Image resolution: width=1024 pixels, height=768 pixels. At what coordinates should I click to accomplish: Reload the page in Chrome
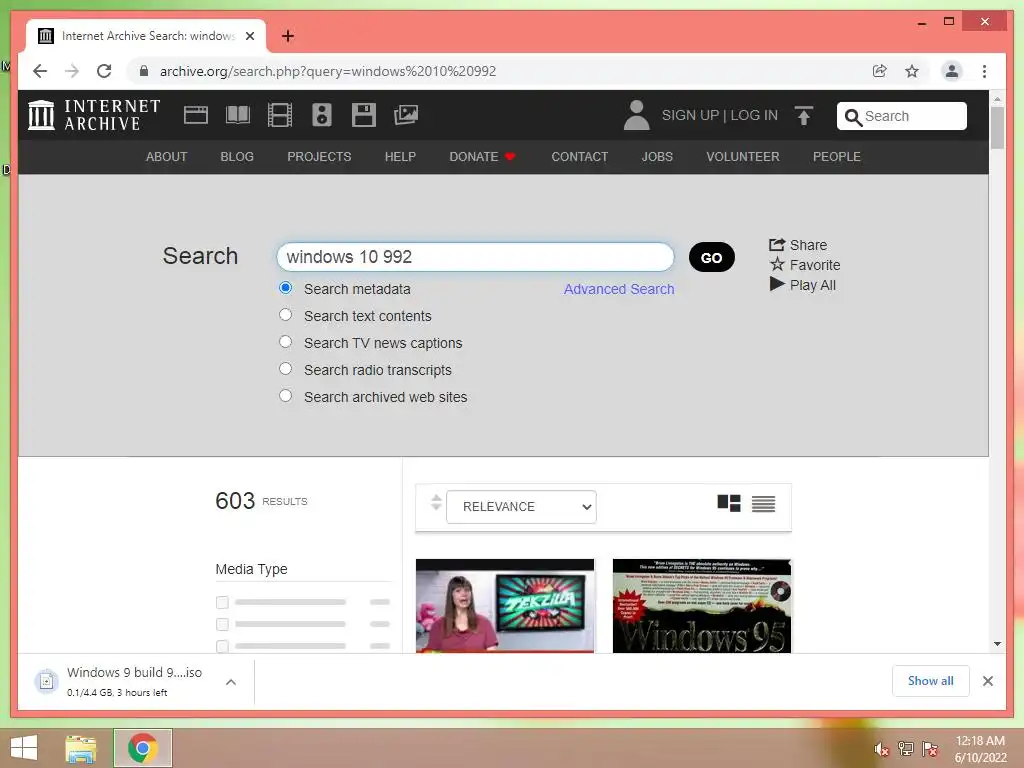pos(104,71)
